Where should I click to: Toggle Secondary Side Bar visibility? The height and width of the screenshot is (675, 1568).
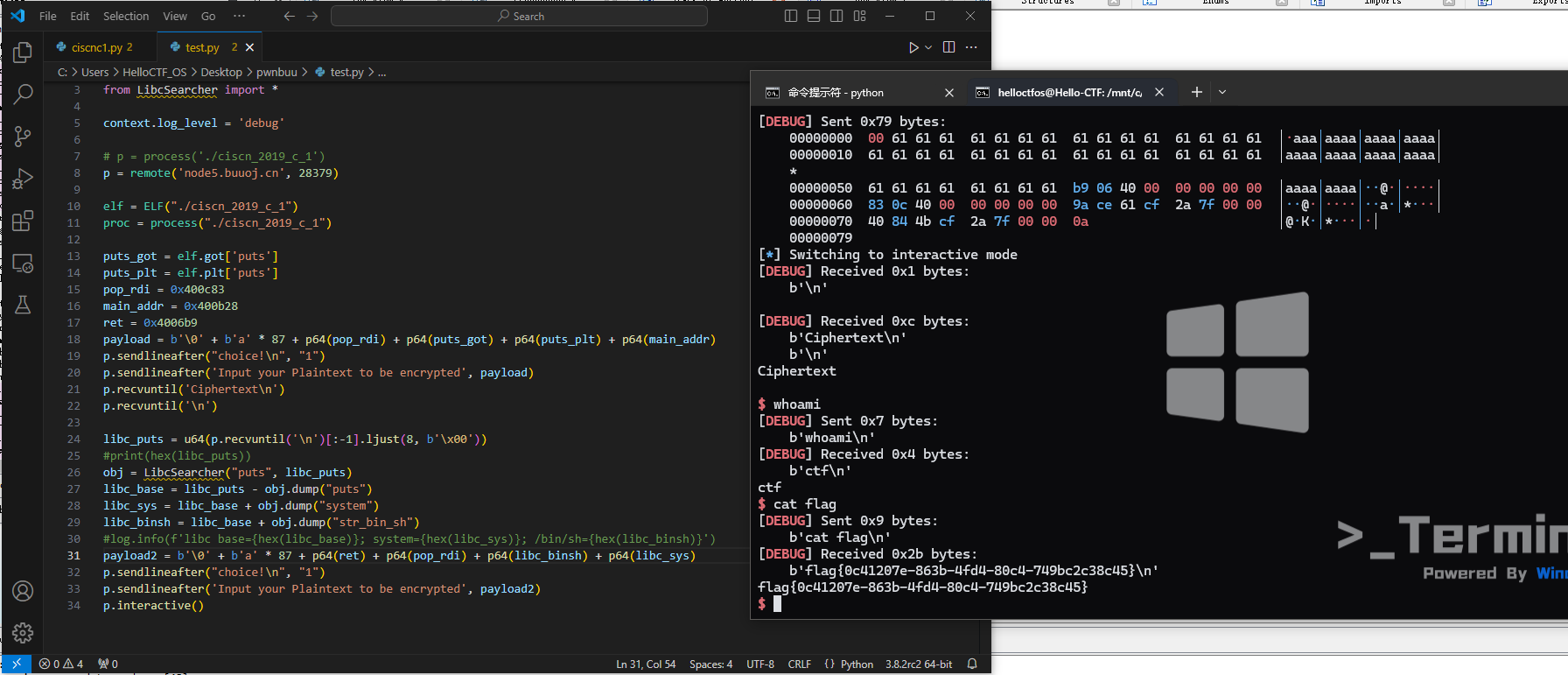tap(836, 16)
